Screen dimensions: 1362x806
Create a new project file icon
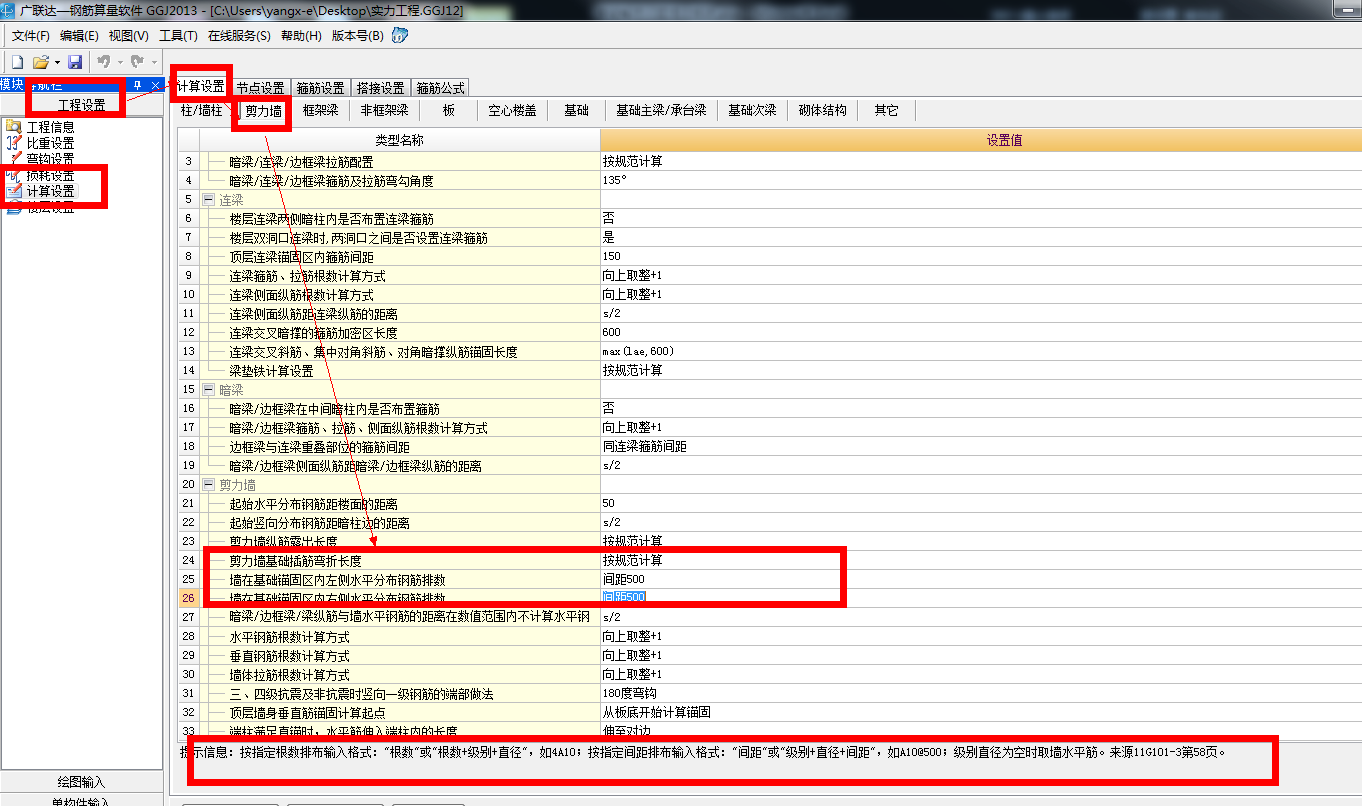pos(17,62)
